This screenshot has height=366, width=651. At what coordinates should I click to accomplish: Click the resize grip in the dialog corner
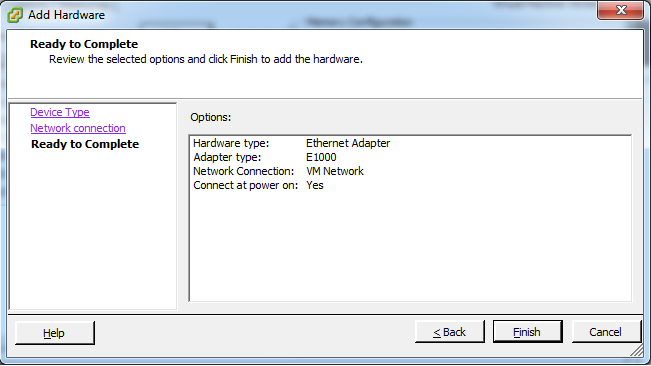636,351
